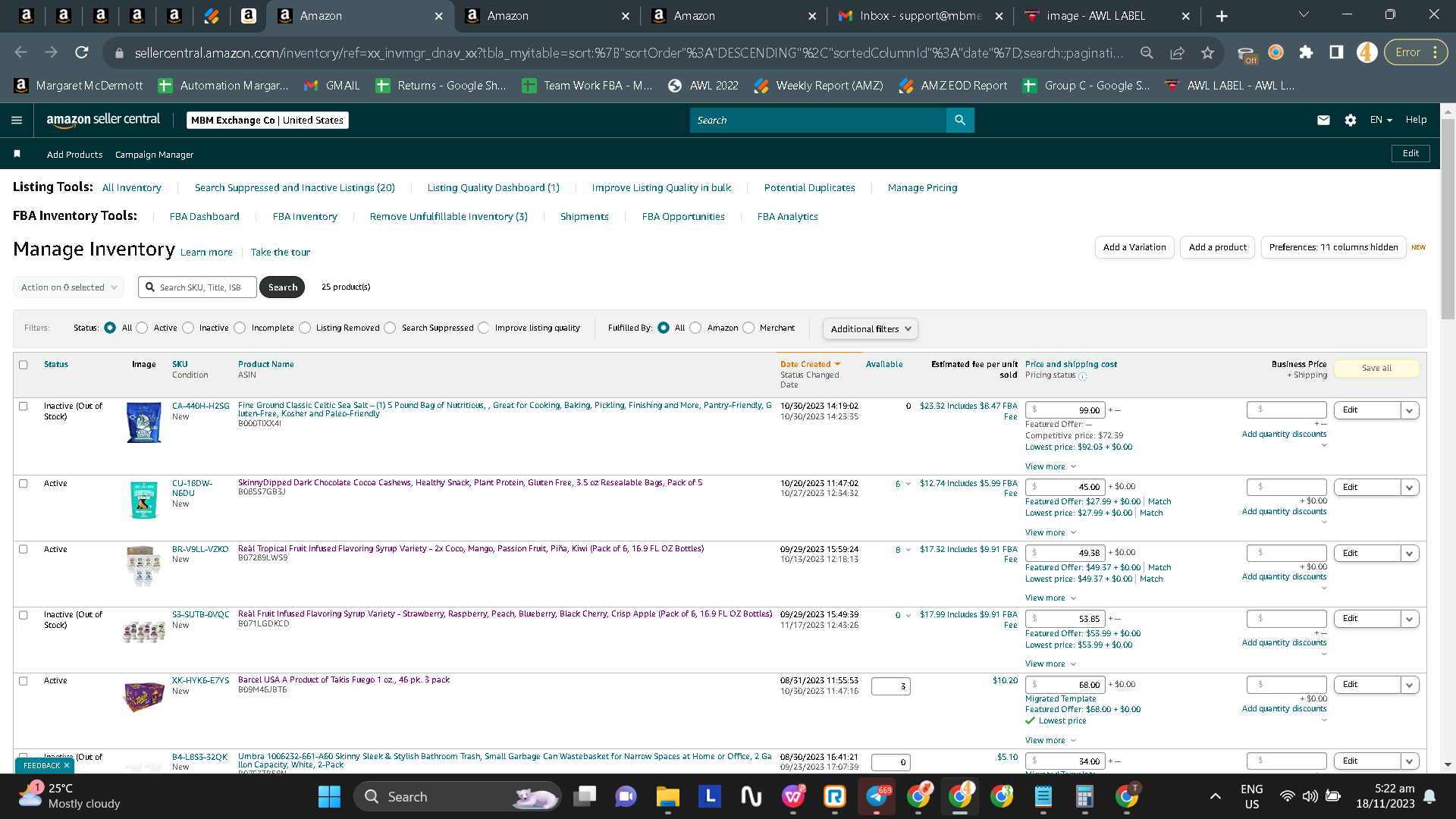
Task: Click Save all button
Action: click(x=1376, y=368)
